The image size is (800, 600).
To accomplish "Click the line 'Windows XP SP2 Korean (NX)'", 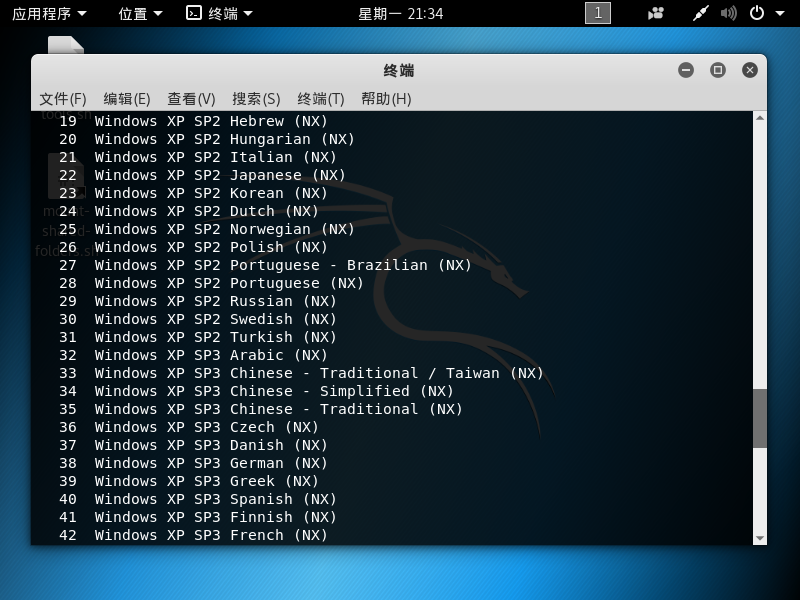I will (x=211, y=193).
